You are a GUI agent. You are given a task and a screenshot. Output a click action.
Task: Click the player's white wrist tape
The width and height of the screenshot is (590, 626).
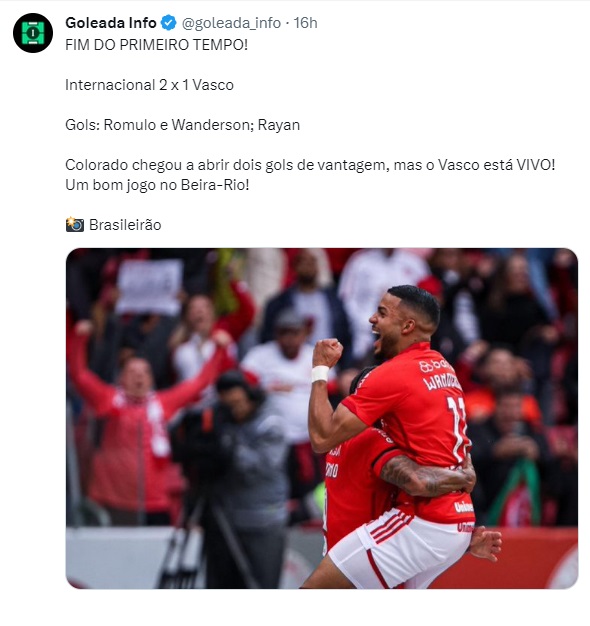coord(320,373)
